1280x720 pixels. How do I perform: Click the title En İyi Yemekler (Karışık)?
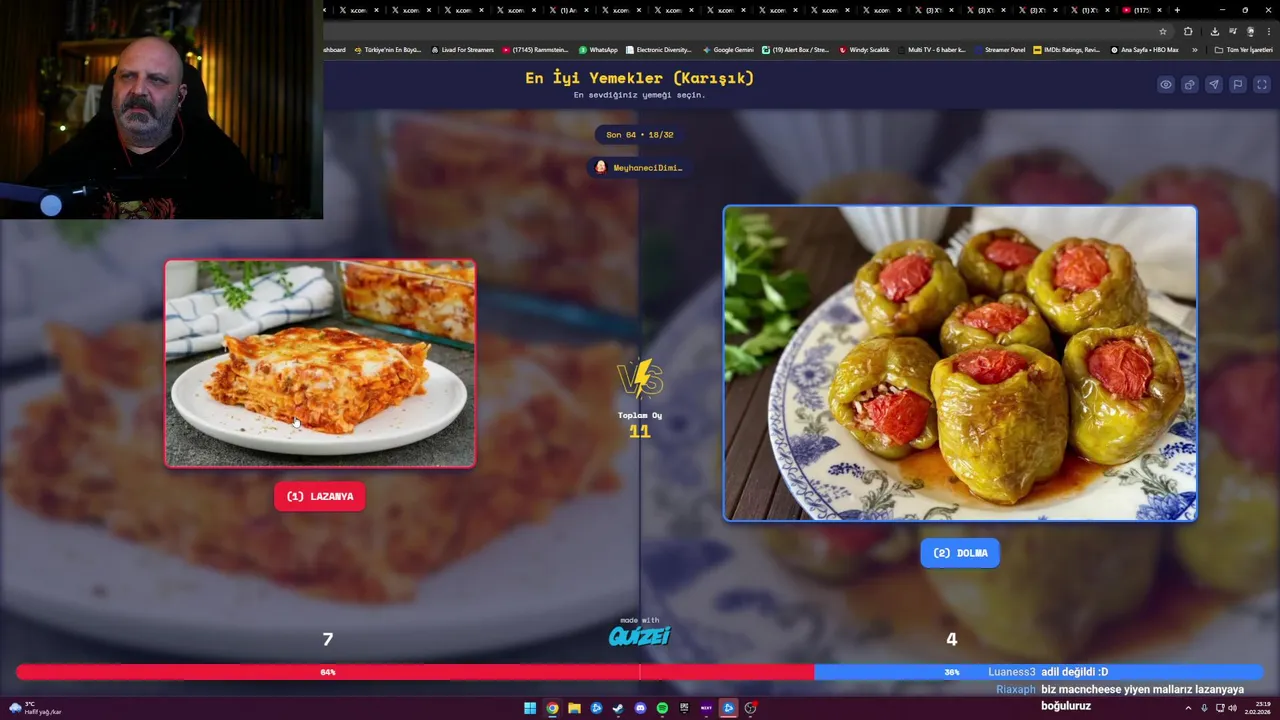[x=640, y=78]
